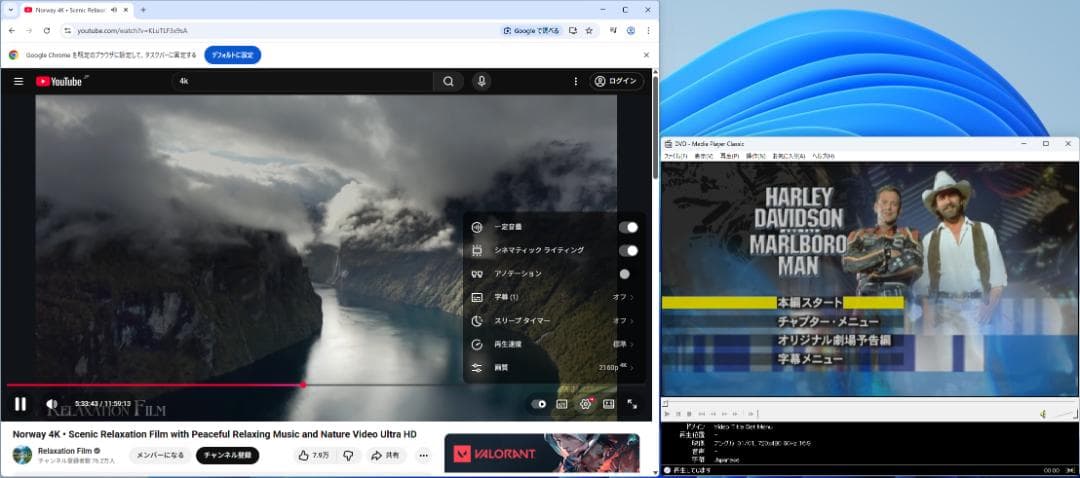Viewport: 1080px width, 478px height.
Task: Bookmark page with star icon
Action: click(589, 30)
